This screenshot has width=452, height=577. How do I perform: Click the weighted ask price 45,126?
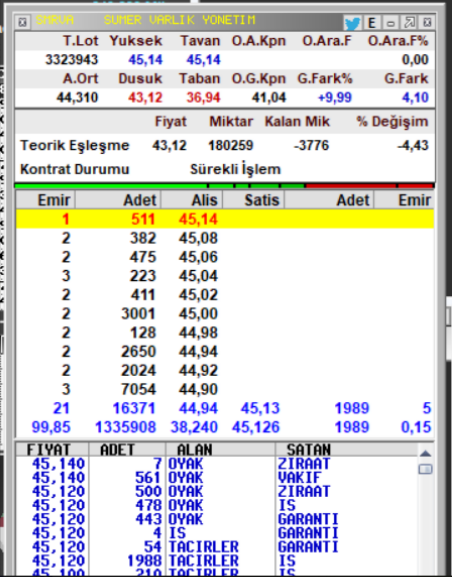click(x=256, y=427)
